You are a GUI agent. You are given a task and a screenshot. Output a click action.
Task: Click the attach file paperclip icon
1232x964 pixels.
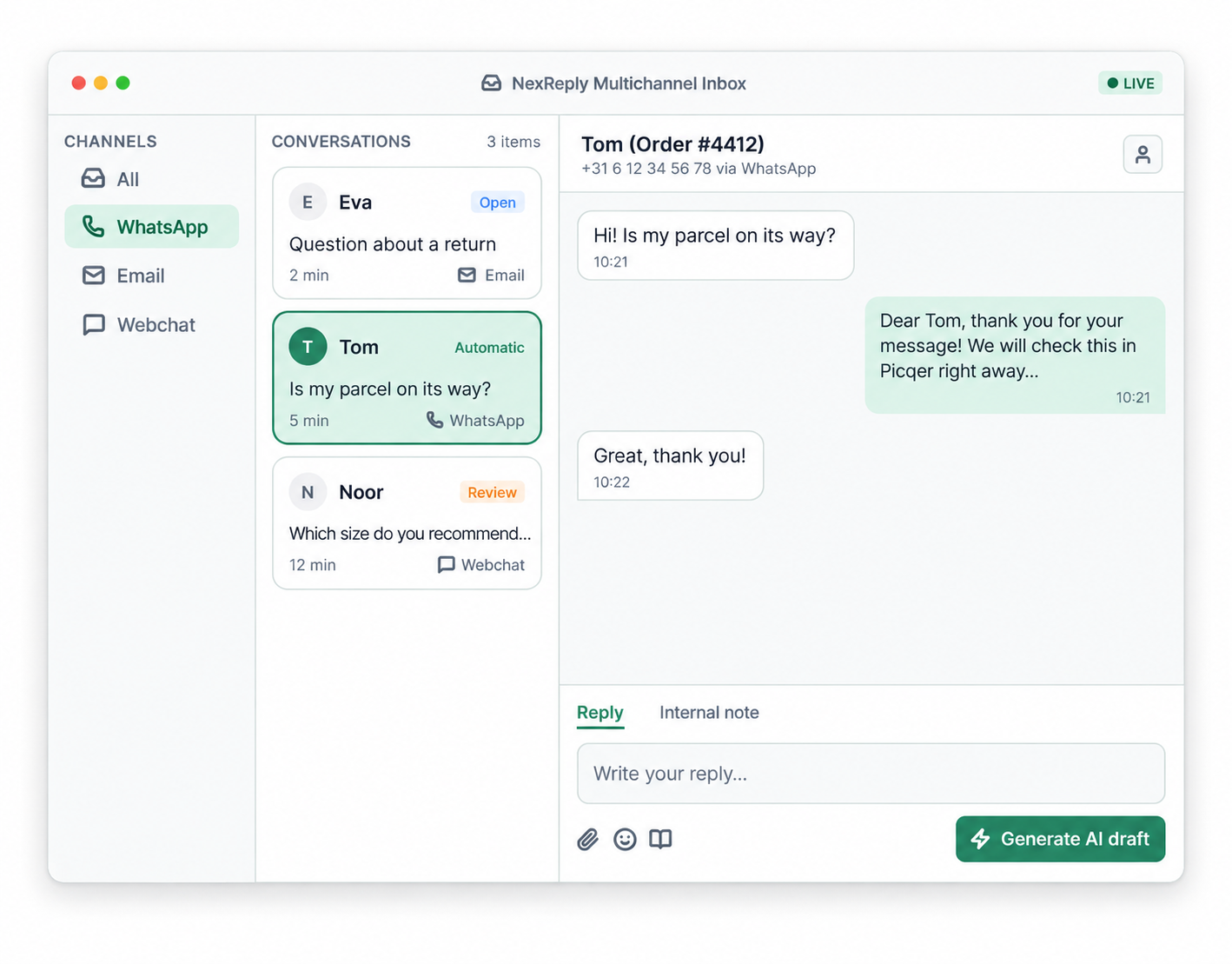pyautogui.click(x=588, y=840)
